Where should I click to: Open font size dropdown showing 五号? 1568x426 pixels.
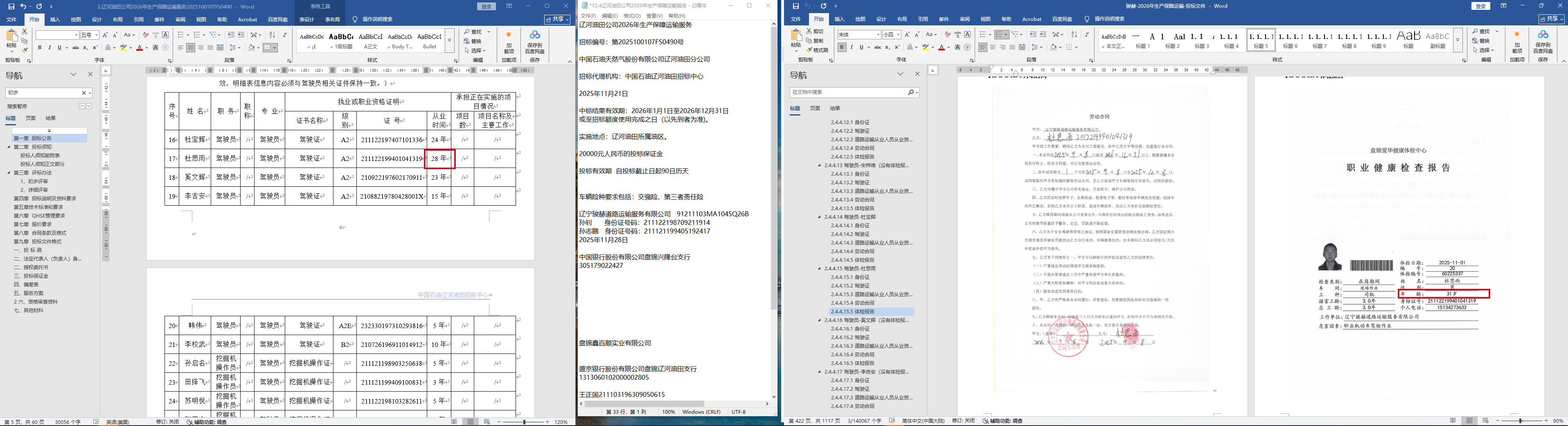tap(96, 35)
